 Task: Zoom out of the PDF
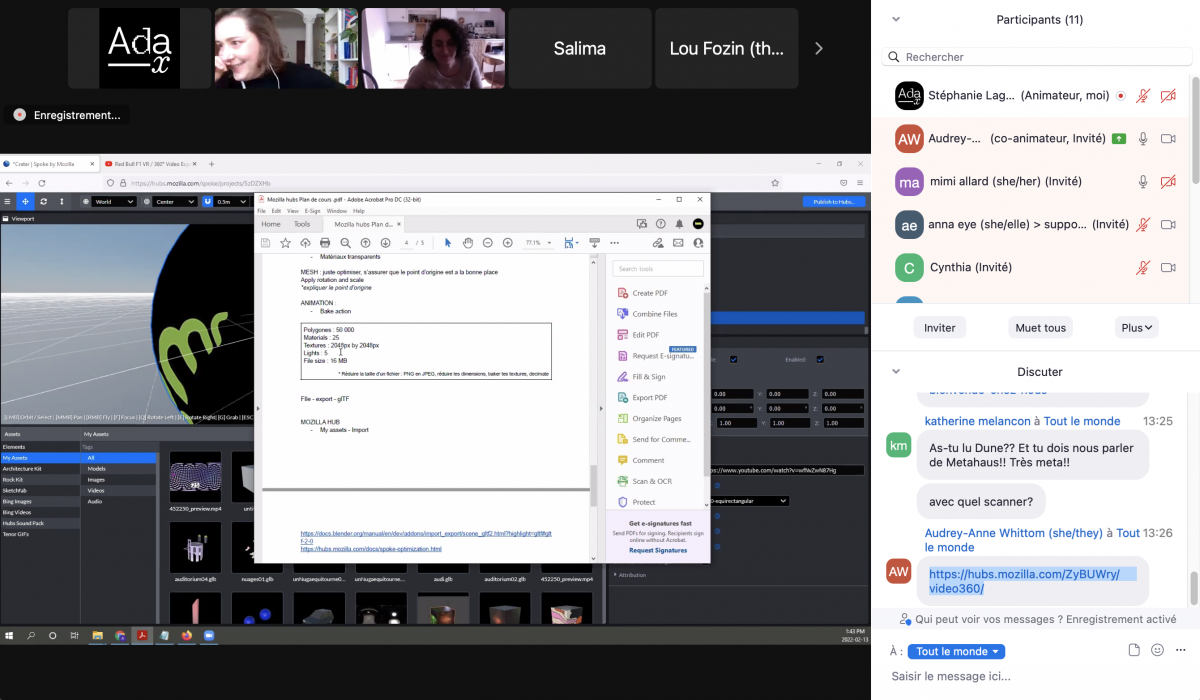(x=488, y=243)
